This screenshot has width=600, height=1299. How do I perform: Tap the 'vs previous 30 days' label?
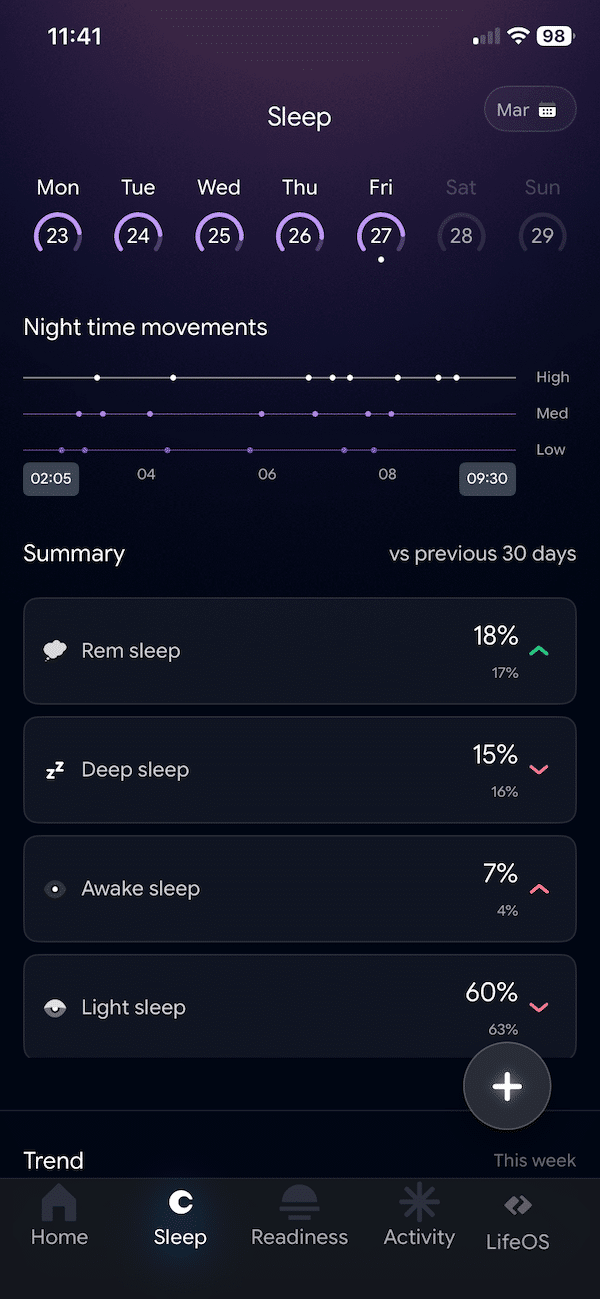coord(482,554)
